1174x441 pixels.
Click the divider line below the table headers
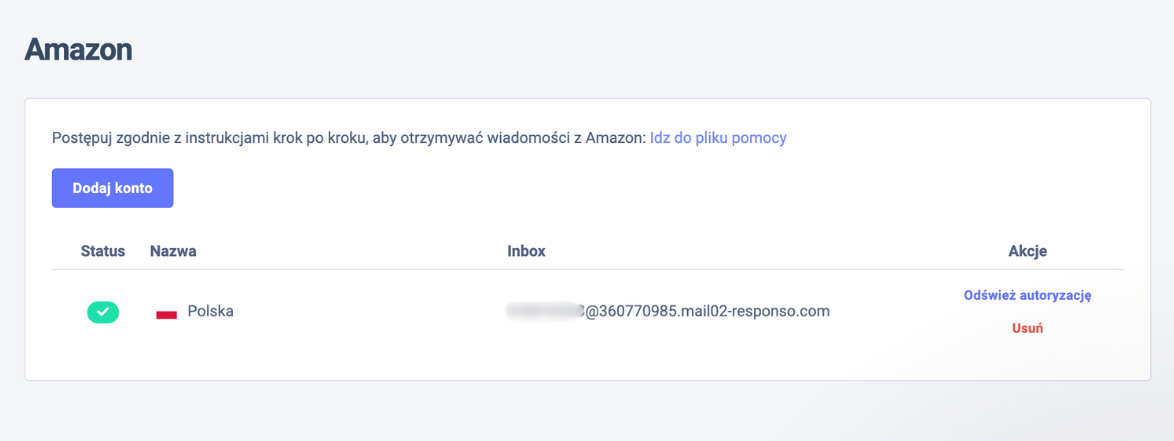click(588, 270)
